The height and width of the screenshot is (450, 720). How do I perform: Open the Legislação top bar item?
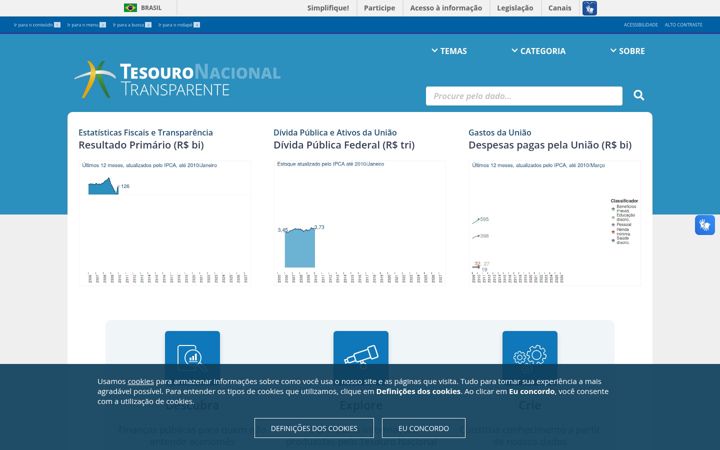(x=515, y=8)
